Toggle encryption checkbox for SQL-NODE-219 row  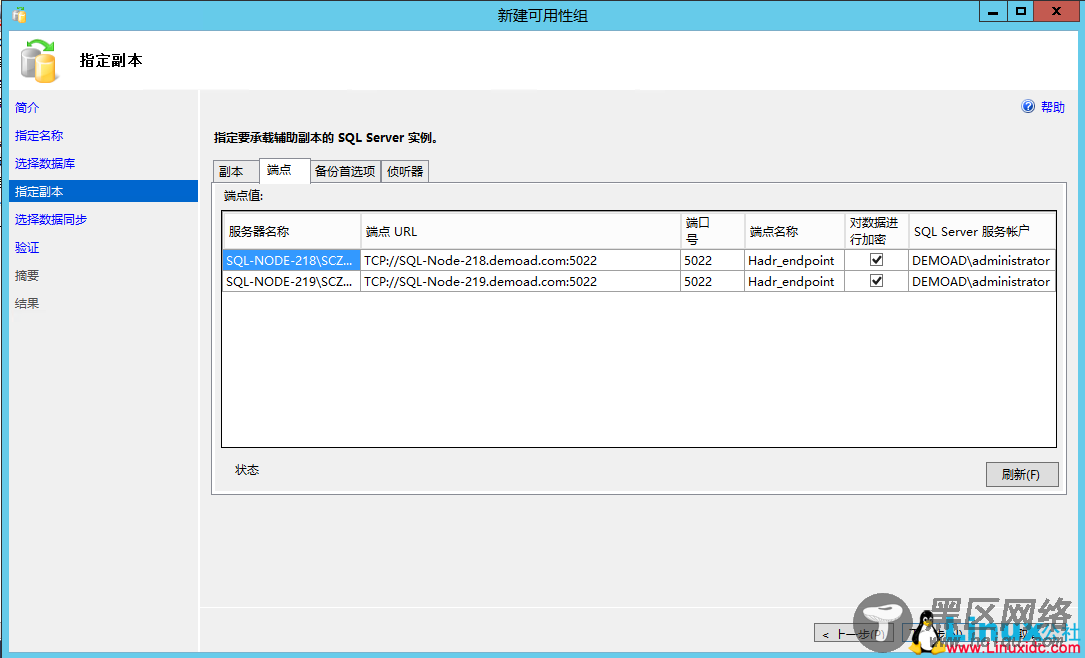(x=876, y=281)
